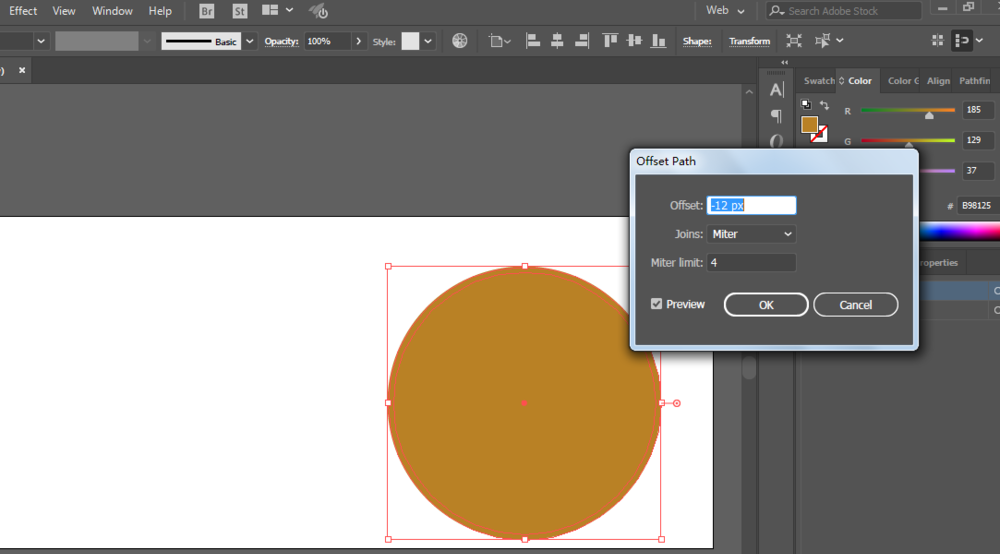
Task: Open the Character panel icon
Action: (x=776, y=90)
